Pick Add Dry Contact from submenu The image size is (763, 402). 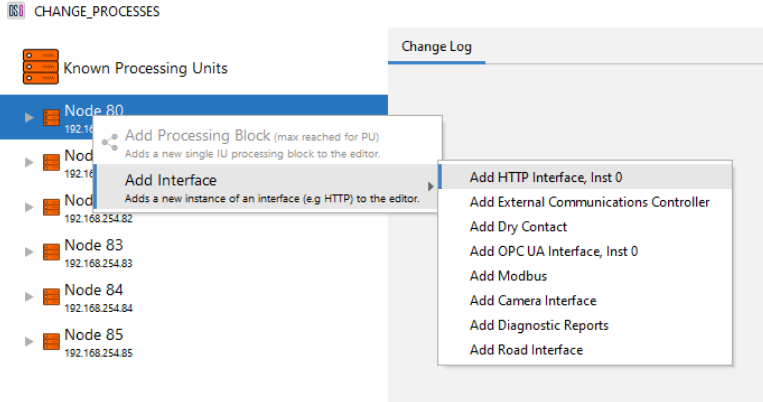pyautogui.click(x=518, y=227)
